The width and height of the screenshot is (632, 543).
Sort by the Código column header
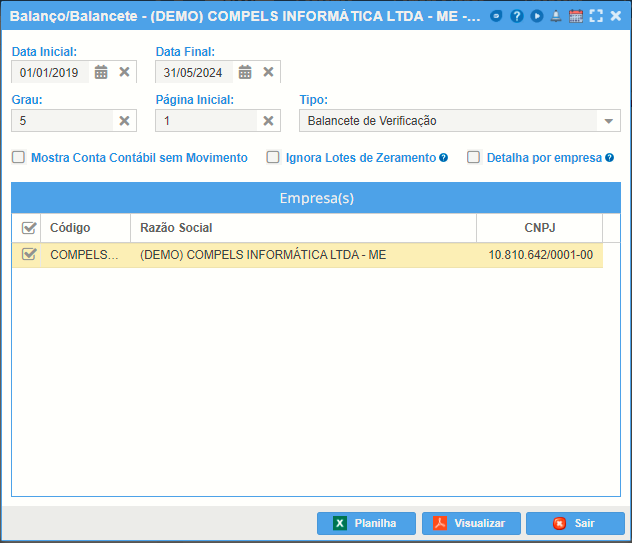[x=85, y=228]
